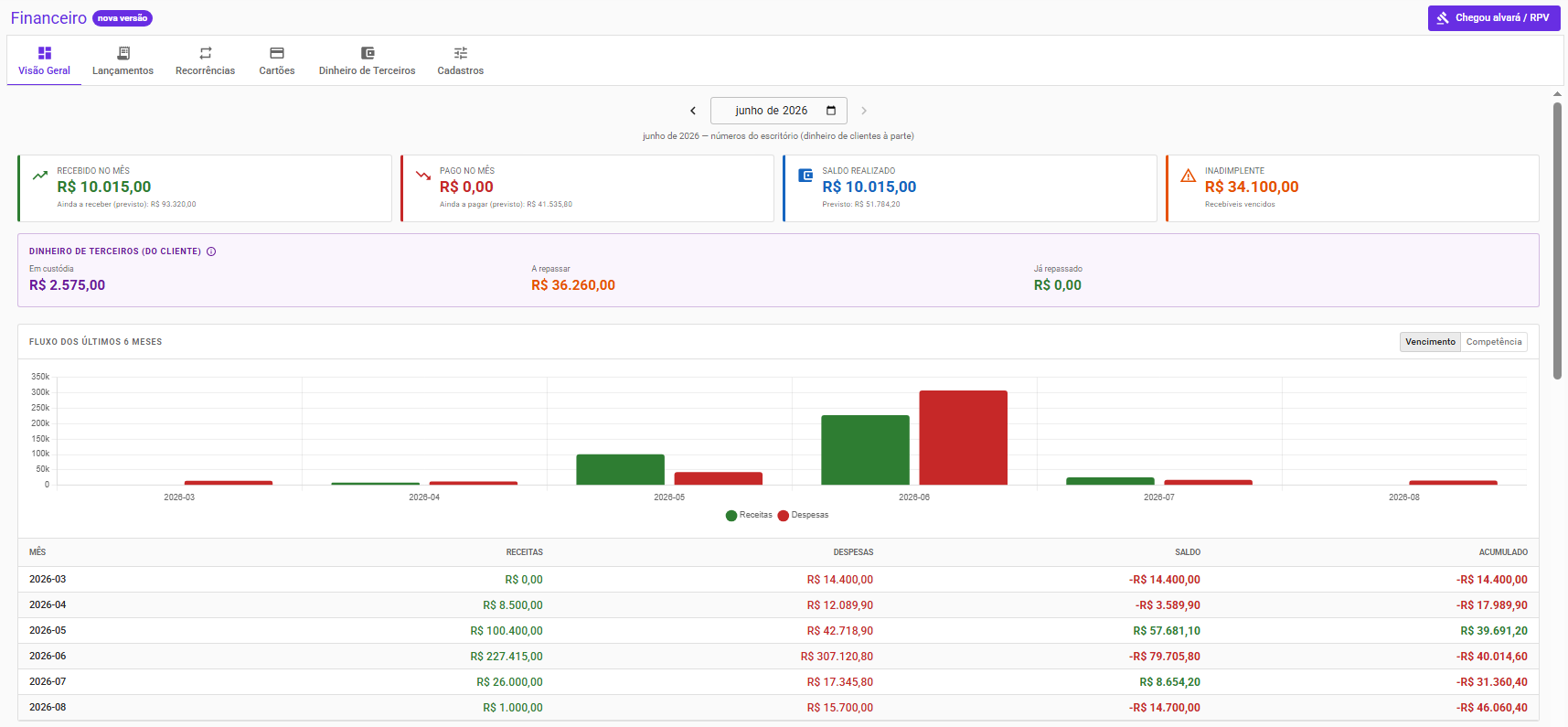Click the Já repassado value R$ 0,00

pos(1058,285)
